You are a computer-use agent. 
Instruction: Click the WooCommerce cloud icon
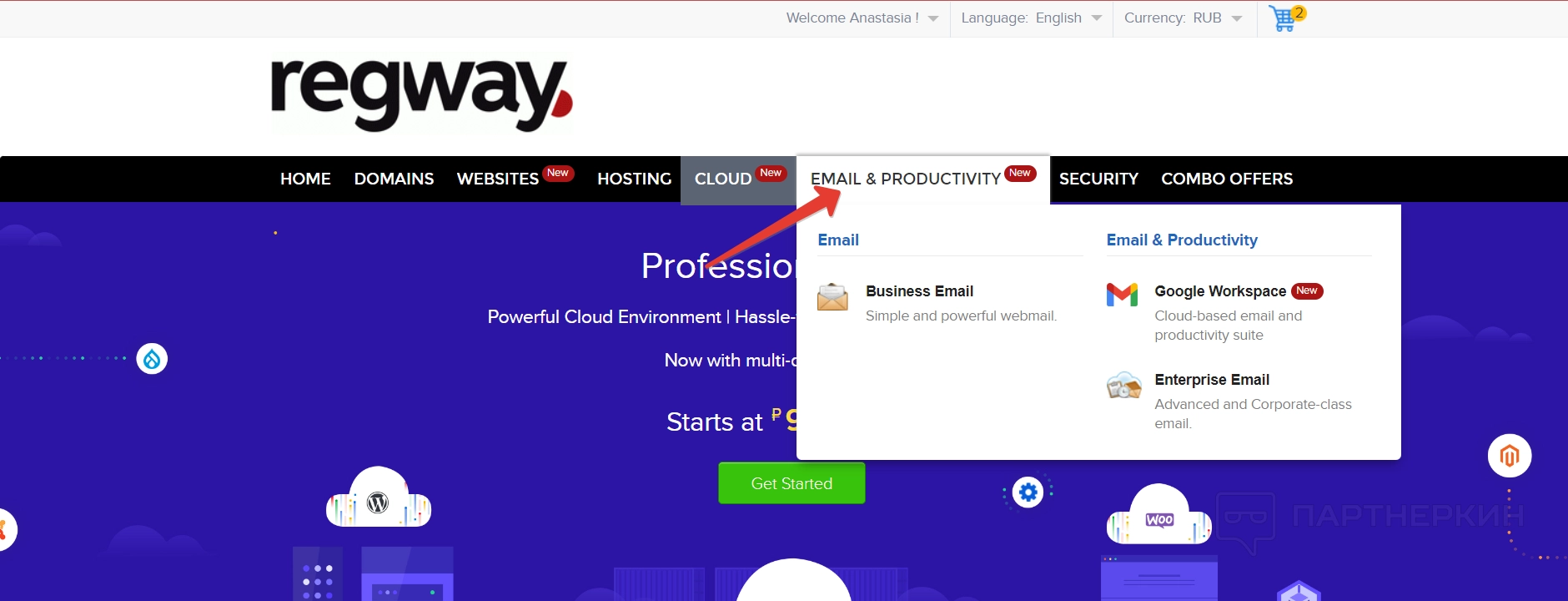coord(1158,515)
